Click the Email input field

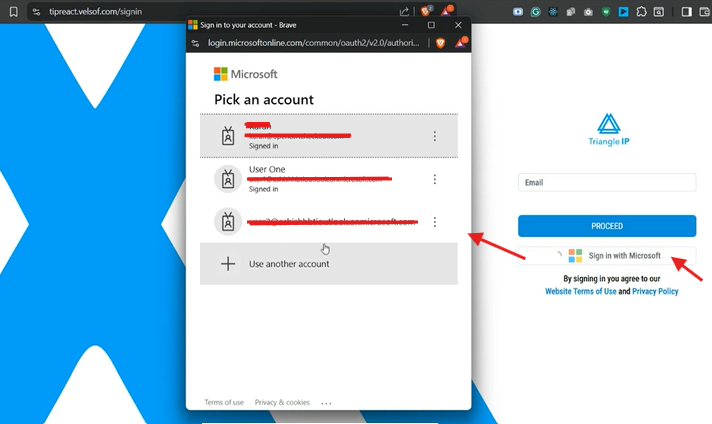(x=607, y=183)
